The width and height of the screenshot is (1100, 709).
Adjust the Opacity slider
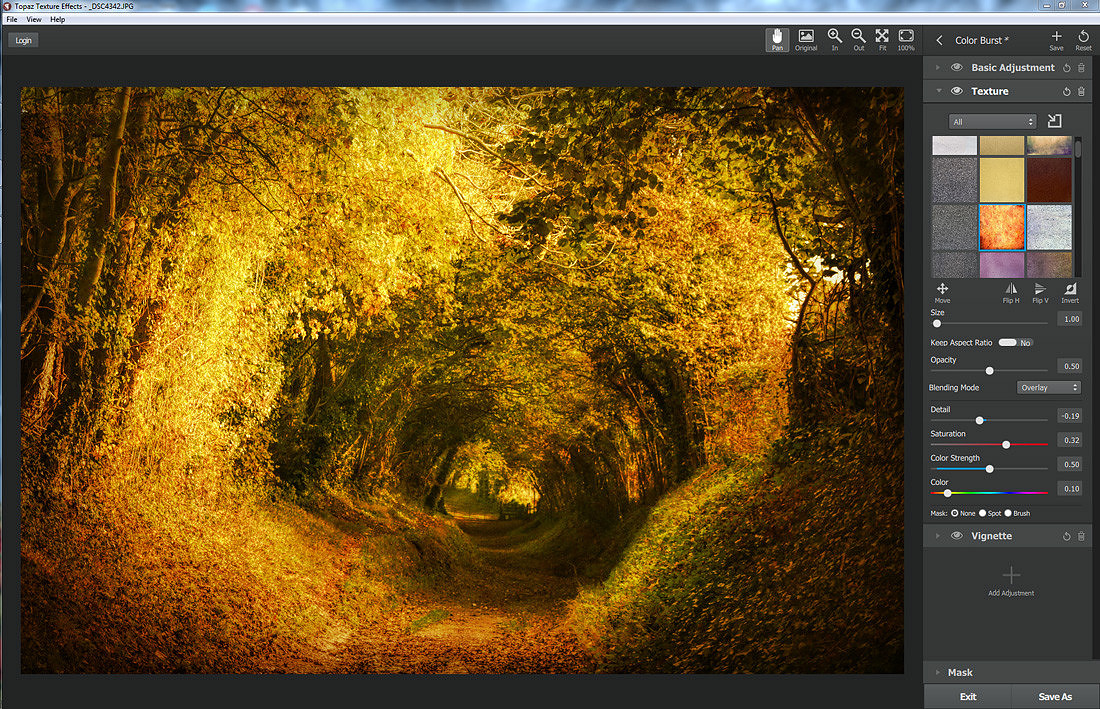point(989,370)
